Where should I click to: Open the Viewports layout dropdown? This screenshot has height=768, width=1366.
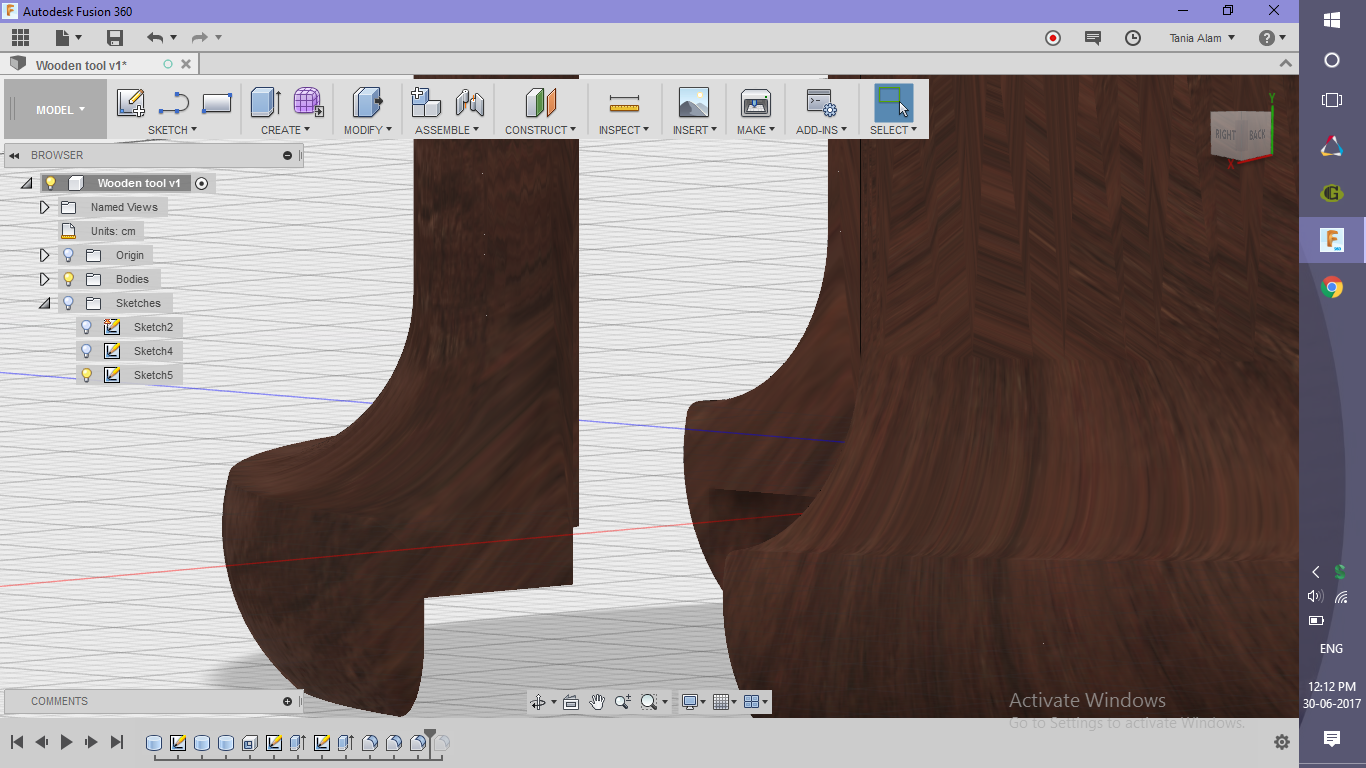click(756, 702)
